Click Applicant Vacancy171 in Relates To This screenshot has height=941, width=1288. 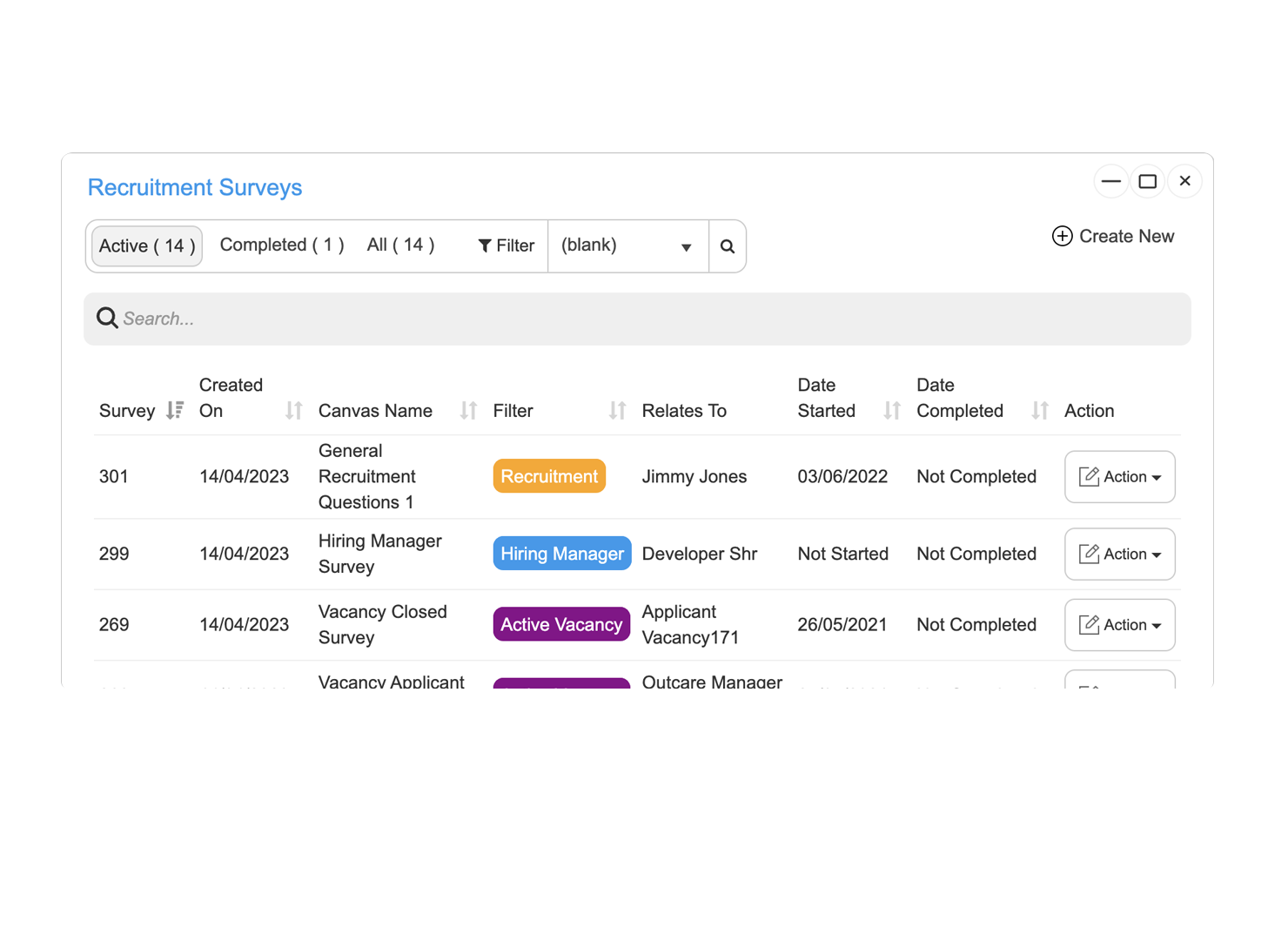(x=690, y=624)
